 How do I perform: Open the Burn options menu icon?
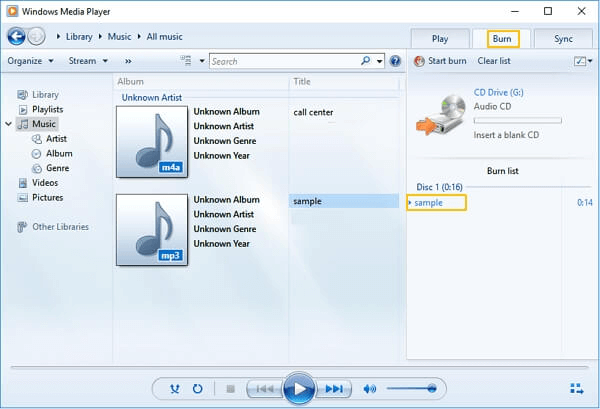coord(583,61)
